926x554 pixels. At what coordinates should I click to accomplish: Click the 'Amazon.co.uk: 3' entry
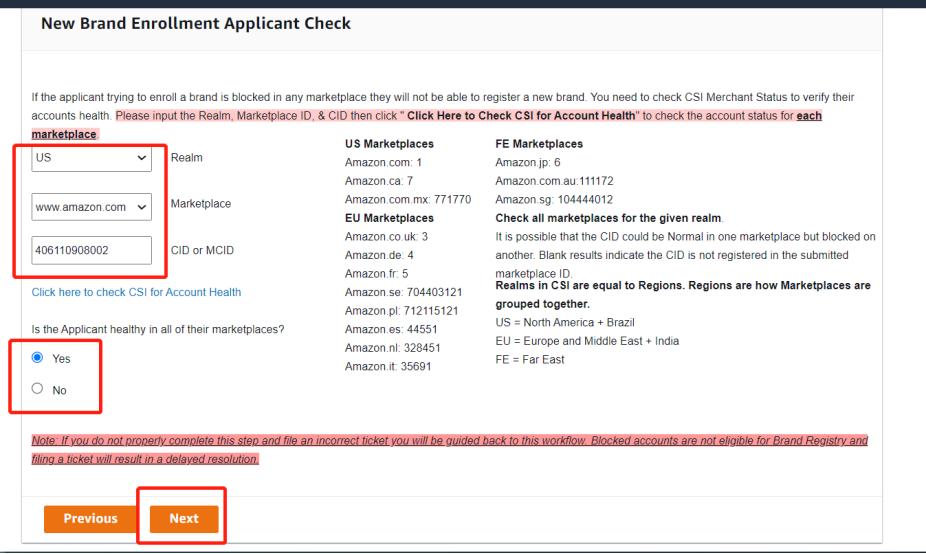click(386, 237)
